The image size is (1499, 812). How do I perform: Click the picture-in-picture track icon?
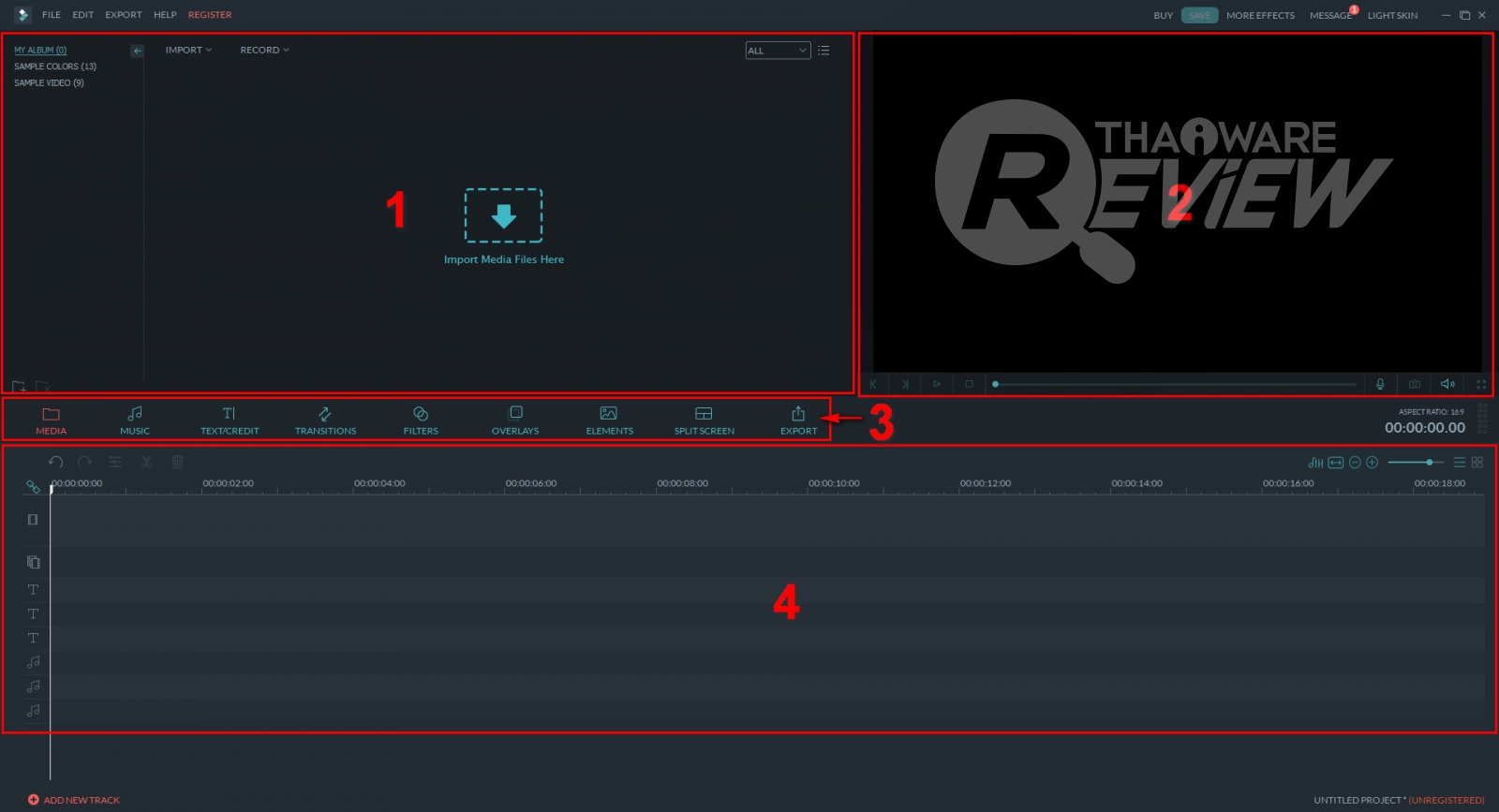[33, 562]
